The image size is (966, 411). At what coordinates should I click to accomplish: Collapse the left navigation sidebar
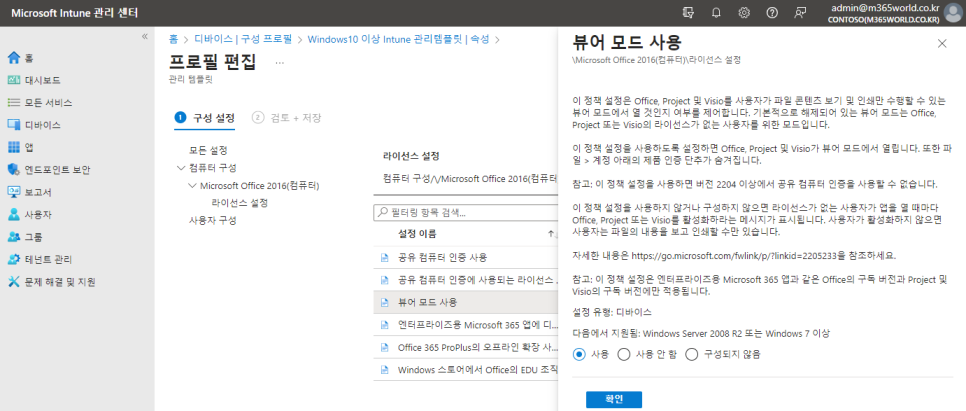(x=145, y=36)
